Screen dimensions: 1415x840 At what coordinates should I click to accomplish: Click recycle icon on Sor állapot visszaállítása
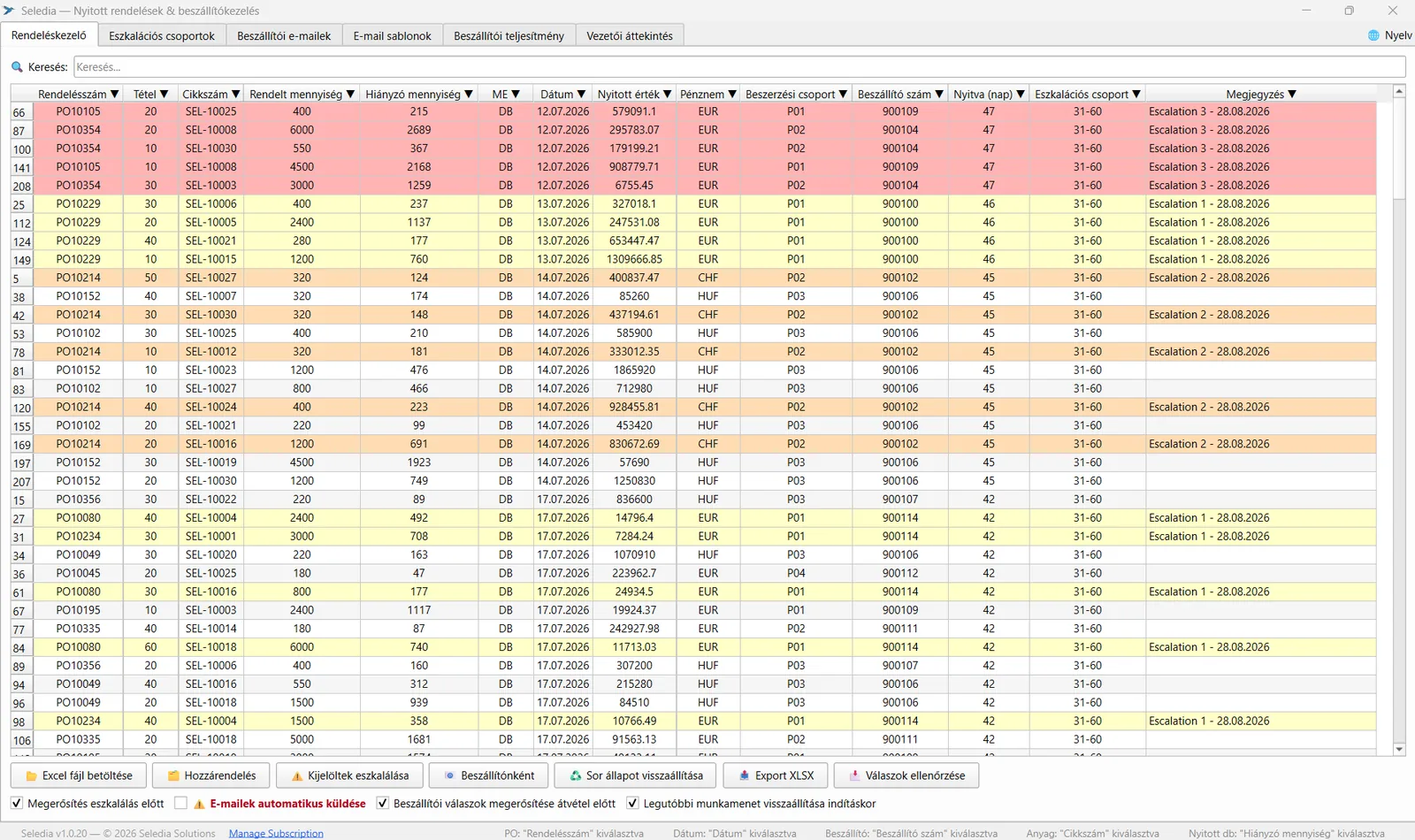tap(576, 775)
